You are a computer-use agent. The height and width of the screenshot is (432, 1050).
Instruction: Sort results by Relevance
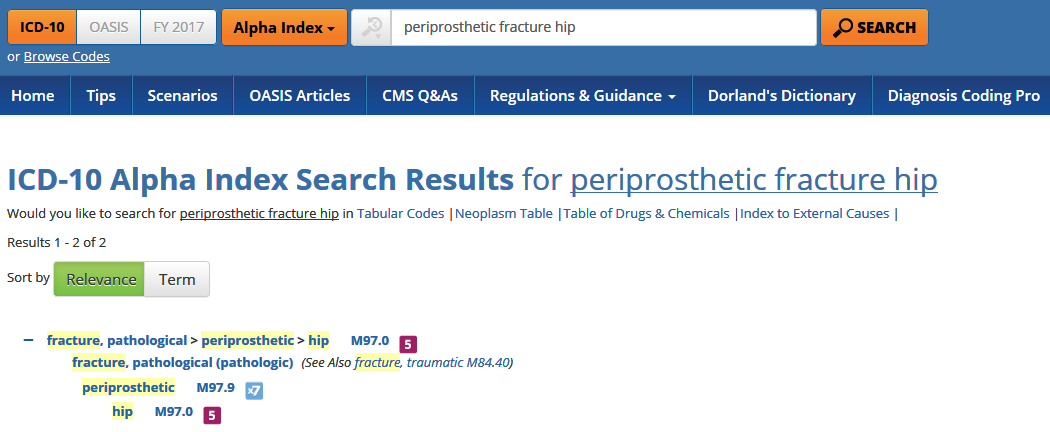point(100,279)
